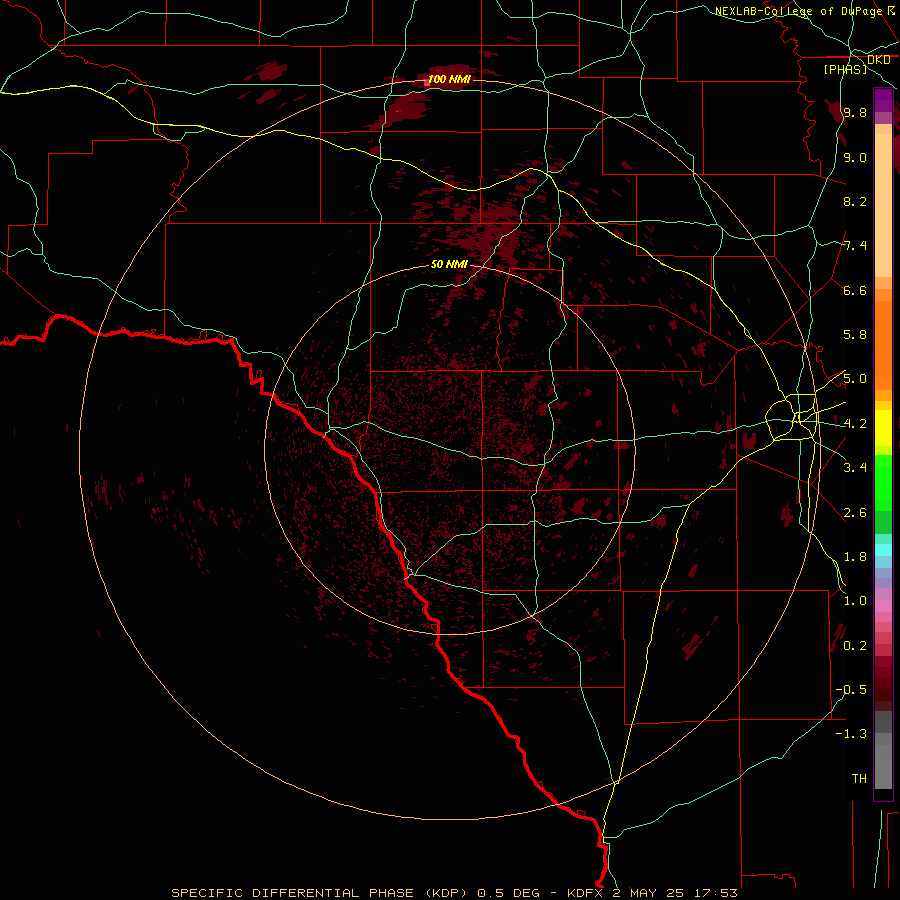
Task: Click the 3.4 value on the scale
Action: pyautogui.click(x=855, y=467)
